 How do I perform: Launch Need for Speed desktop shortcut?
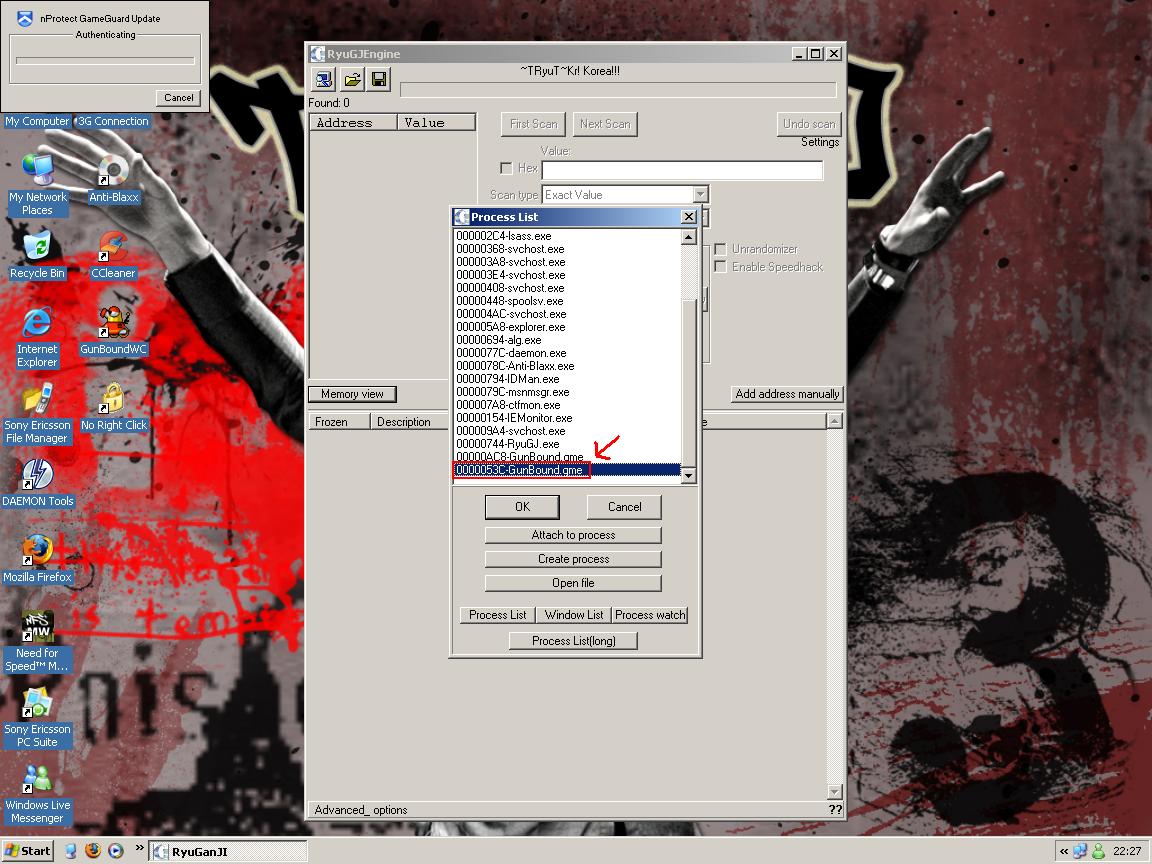[x=37, y=641]
